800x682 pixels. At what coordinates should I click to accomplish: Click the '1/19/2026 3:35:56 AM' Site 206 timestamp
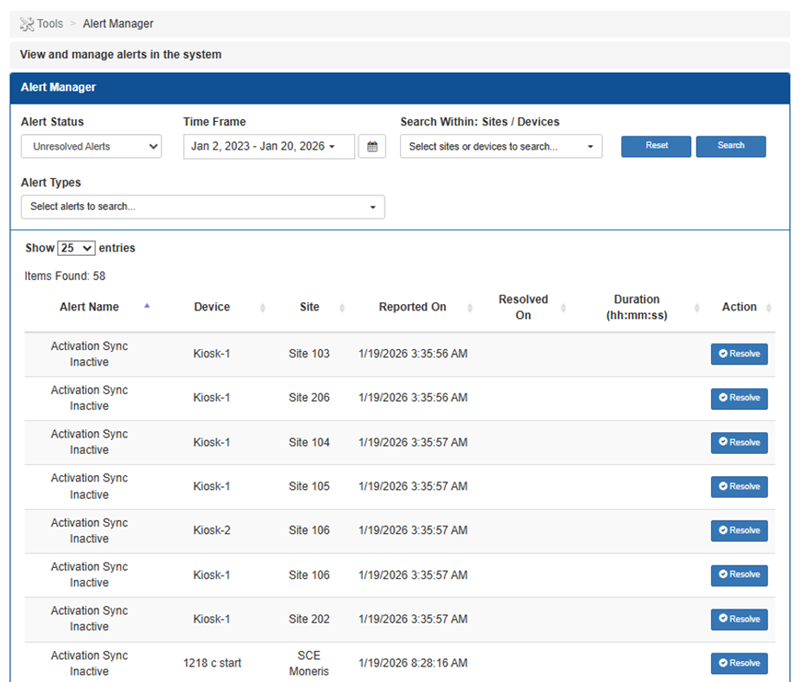(x=413, y=397)
